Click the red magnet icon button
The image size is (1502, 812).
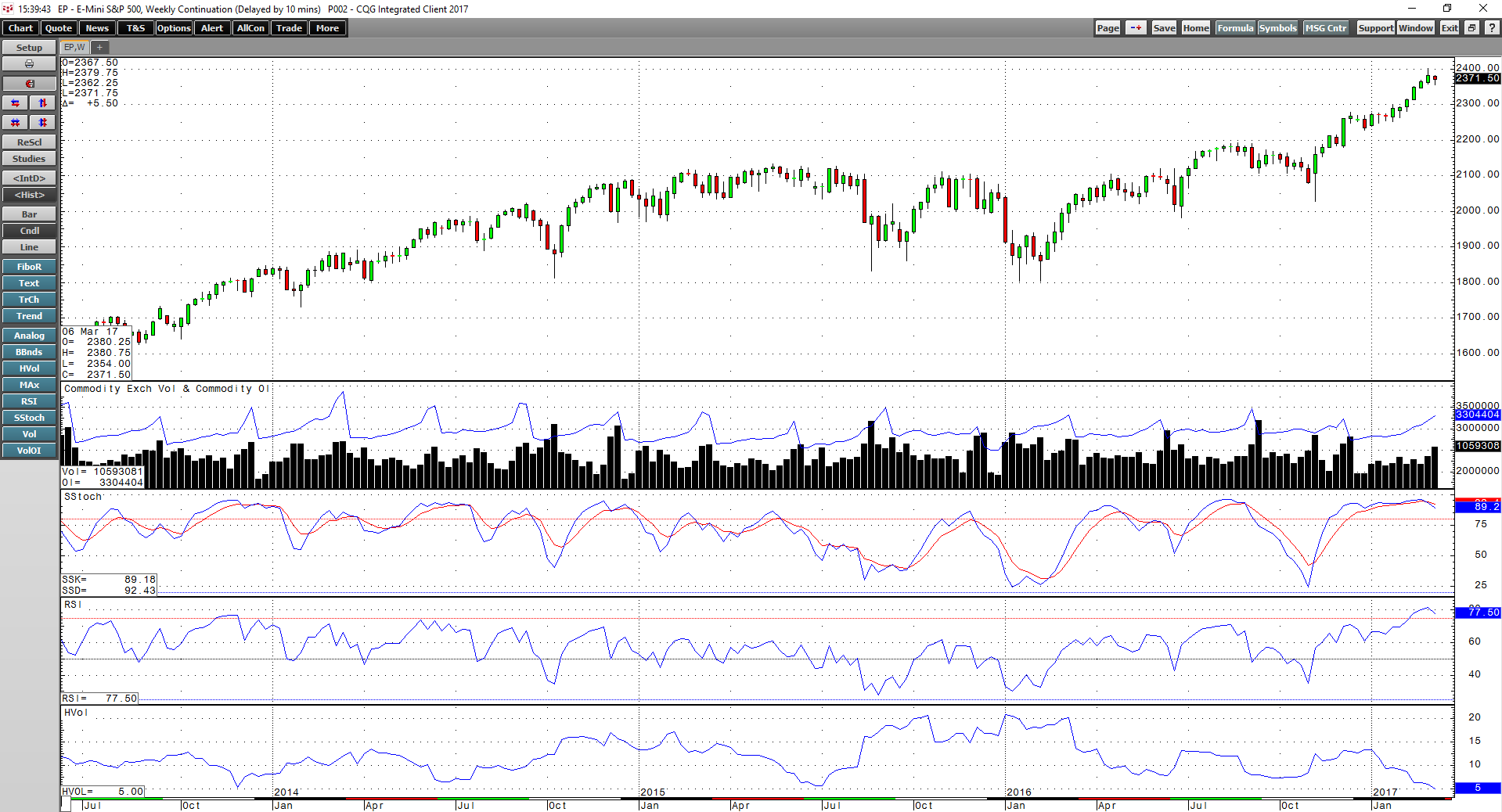point(29,84)
